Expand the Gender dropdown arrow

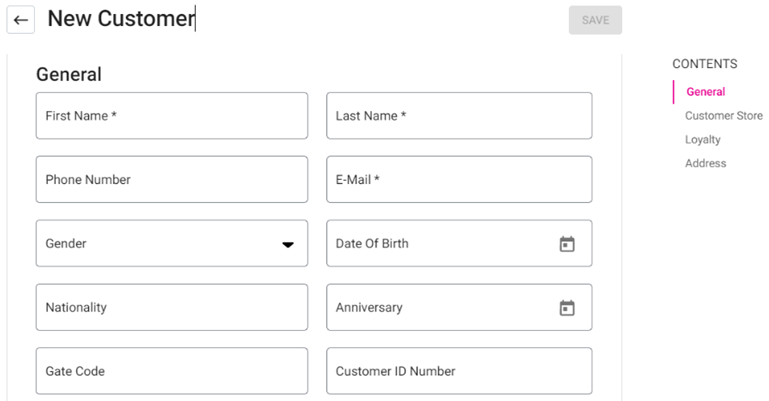[x=288, y=244]
